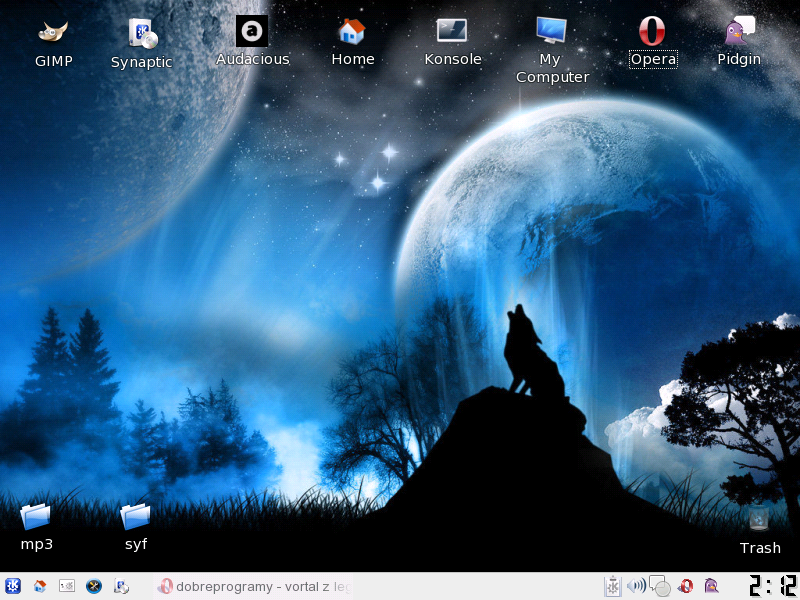
Task: Click the chat bubble tray icon
Action: click(x=660, y=586)
